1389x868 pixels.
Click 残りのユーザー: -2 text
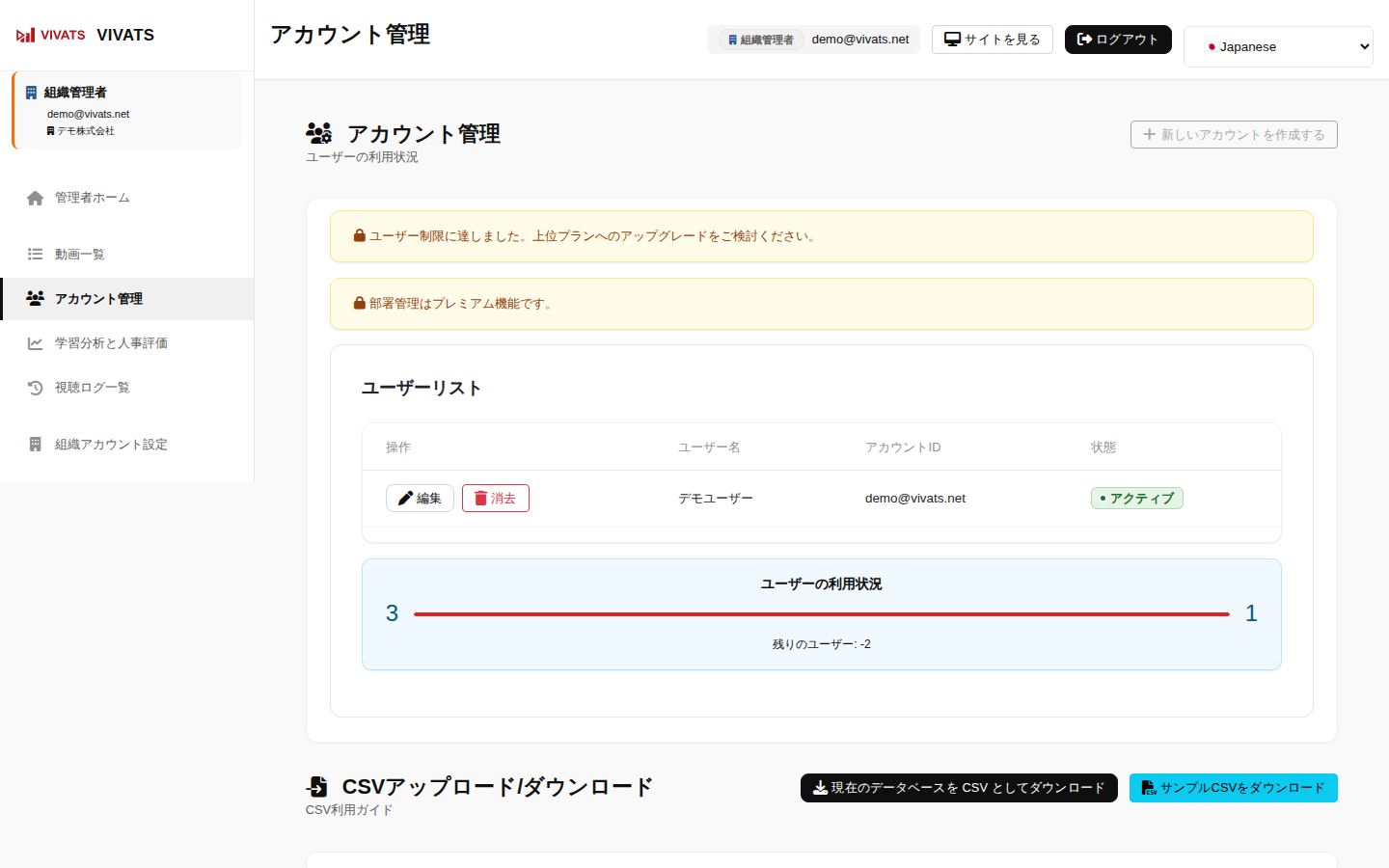tap(822, 644)
